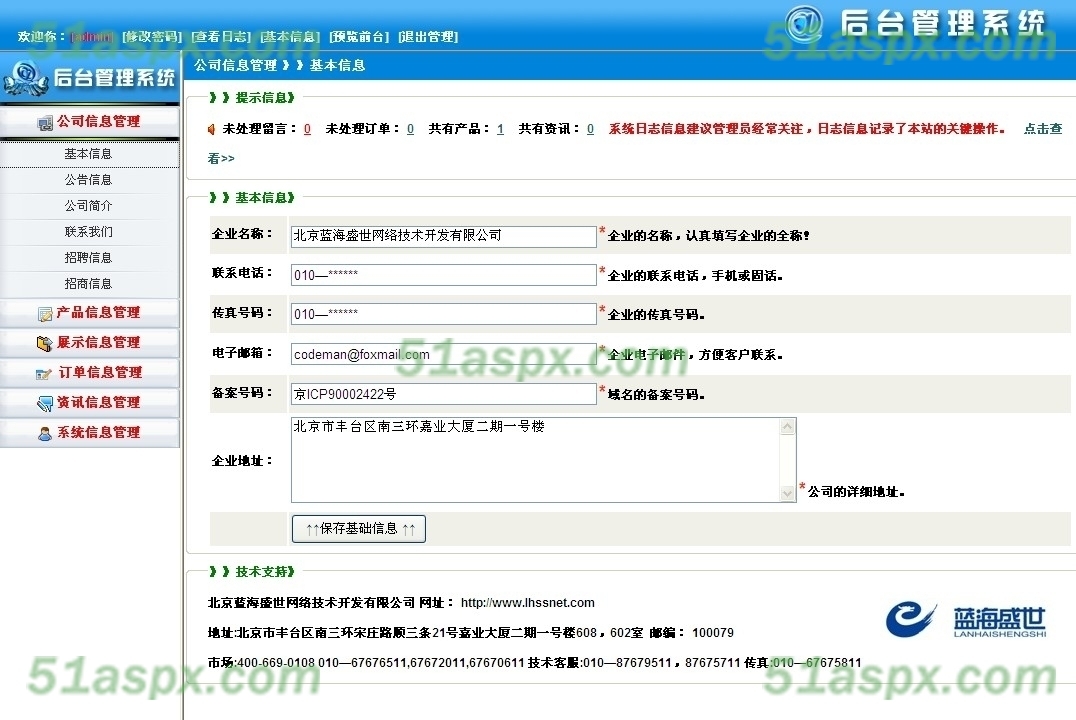1076x720 pixels.
Task: Click the 退出管理 link in the header
Action: point(428,37)
